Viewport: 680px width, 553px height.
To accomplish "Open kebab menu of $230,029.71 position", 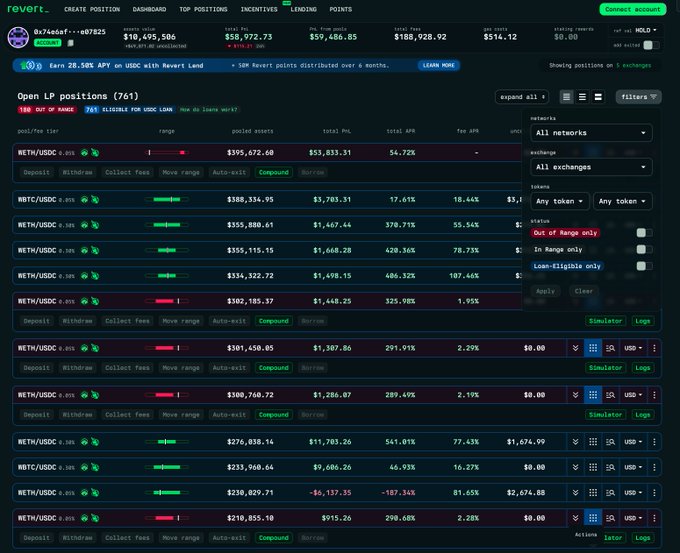I will (x=654, y=493).
